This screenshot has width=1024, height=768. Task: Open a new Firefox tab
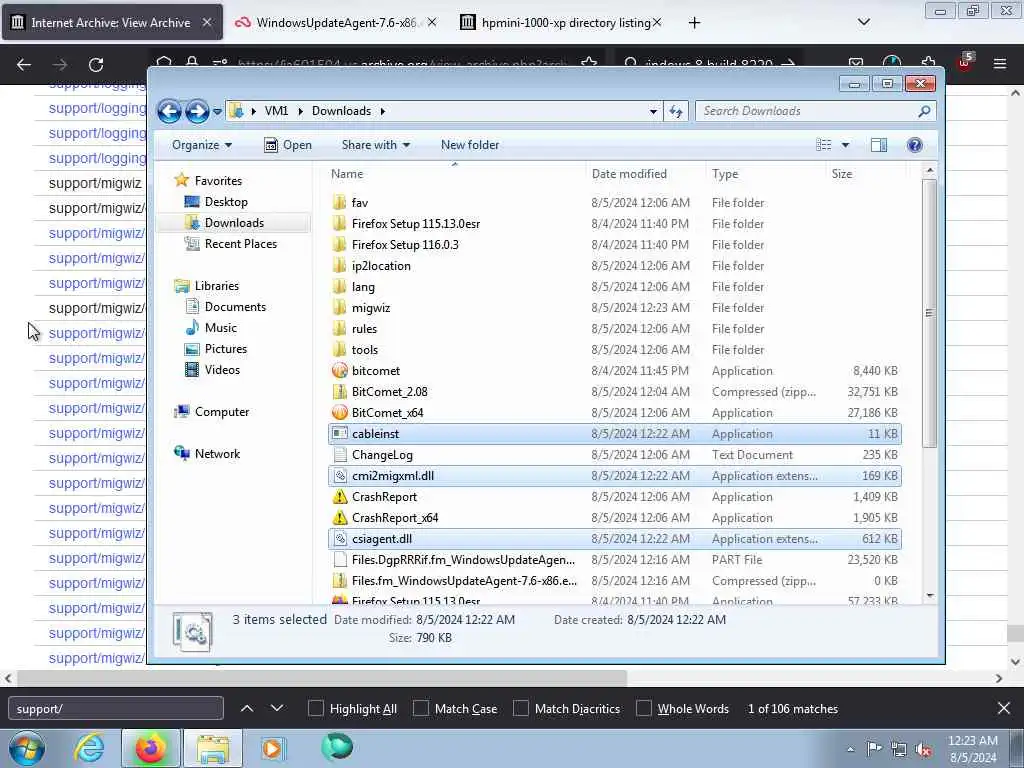[694, 23]
